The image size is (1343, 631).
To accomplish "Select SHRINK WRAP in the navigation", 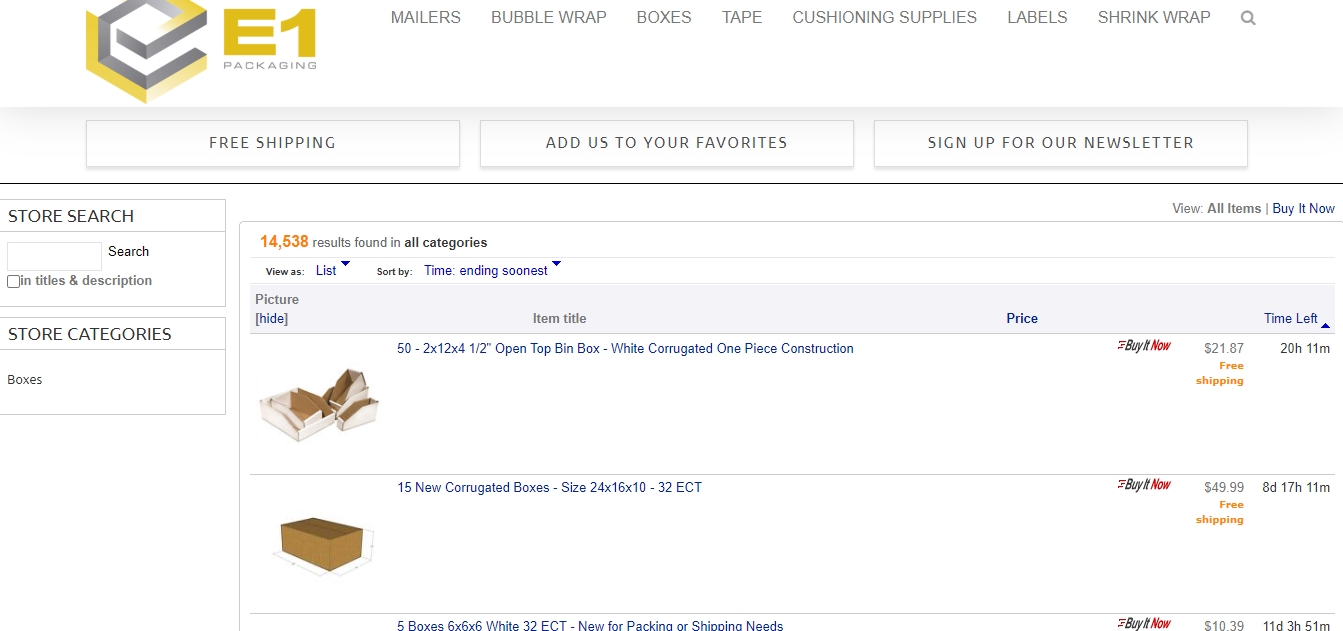I will 1153,18.
